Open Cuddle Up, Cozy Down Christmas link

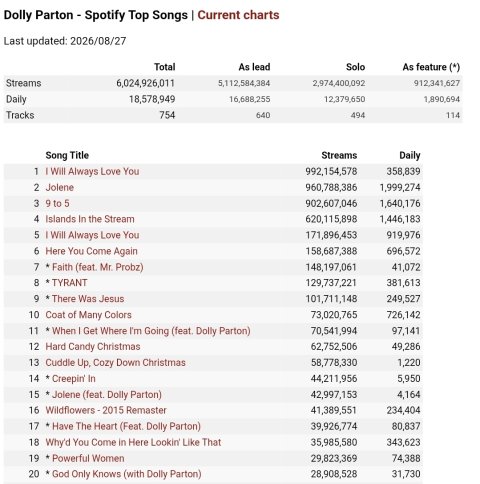pos(115,363)
